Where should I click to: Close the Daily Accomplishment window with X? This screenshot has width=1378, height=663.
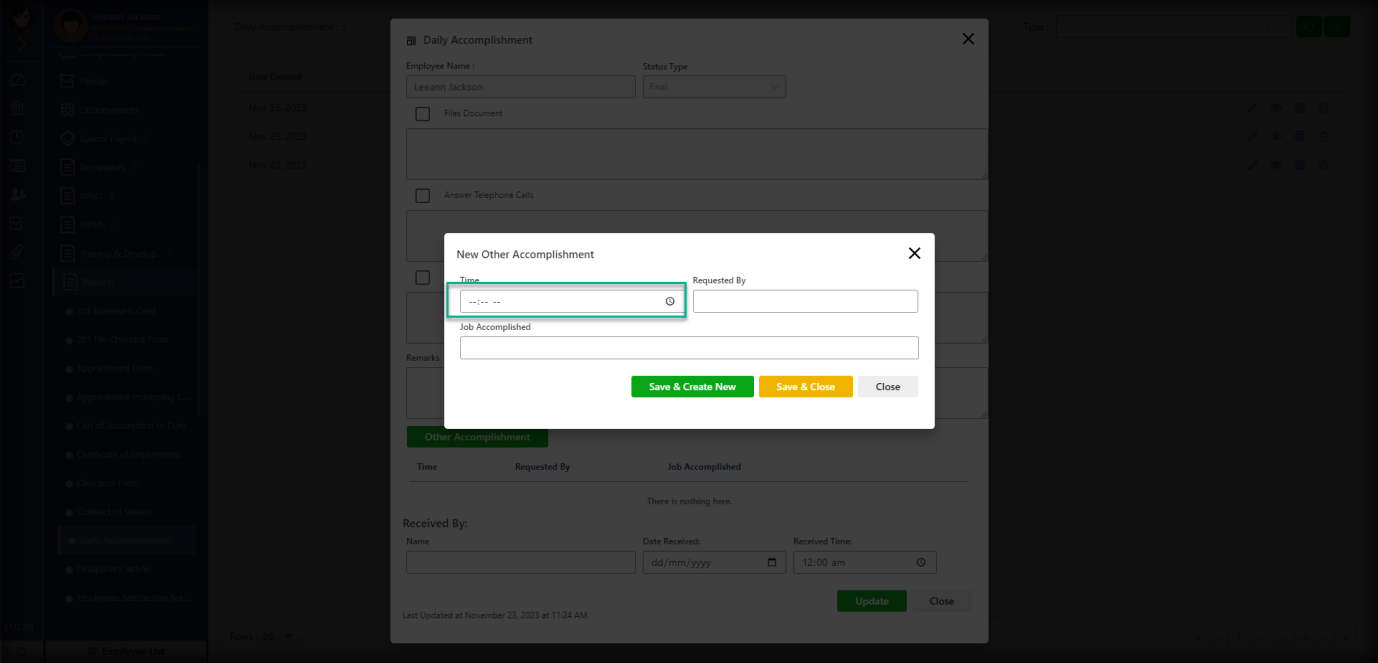pyautogui.click(x=967, y=39)
